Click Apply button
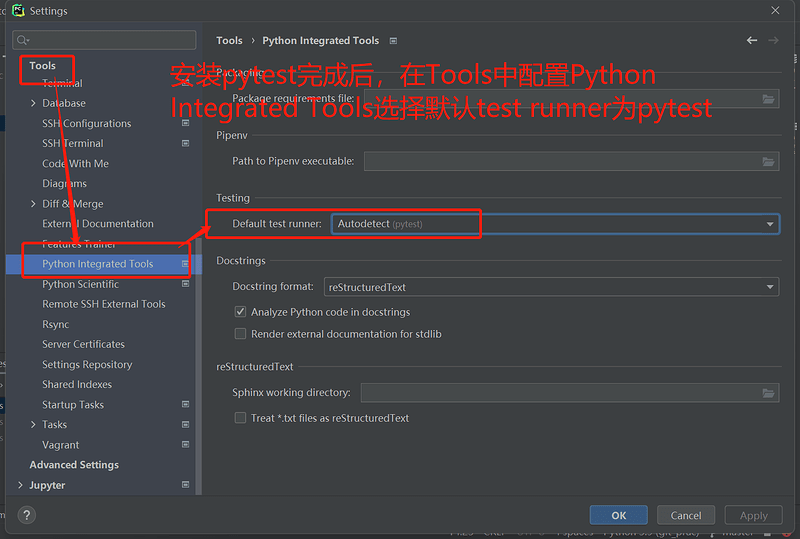The width and height of the screenshot is (800, 539). (754, 515)
